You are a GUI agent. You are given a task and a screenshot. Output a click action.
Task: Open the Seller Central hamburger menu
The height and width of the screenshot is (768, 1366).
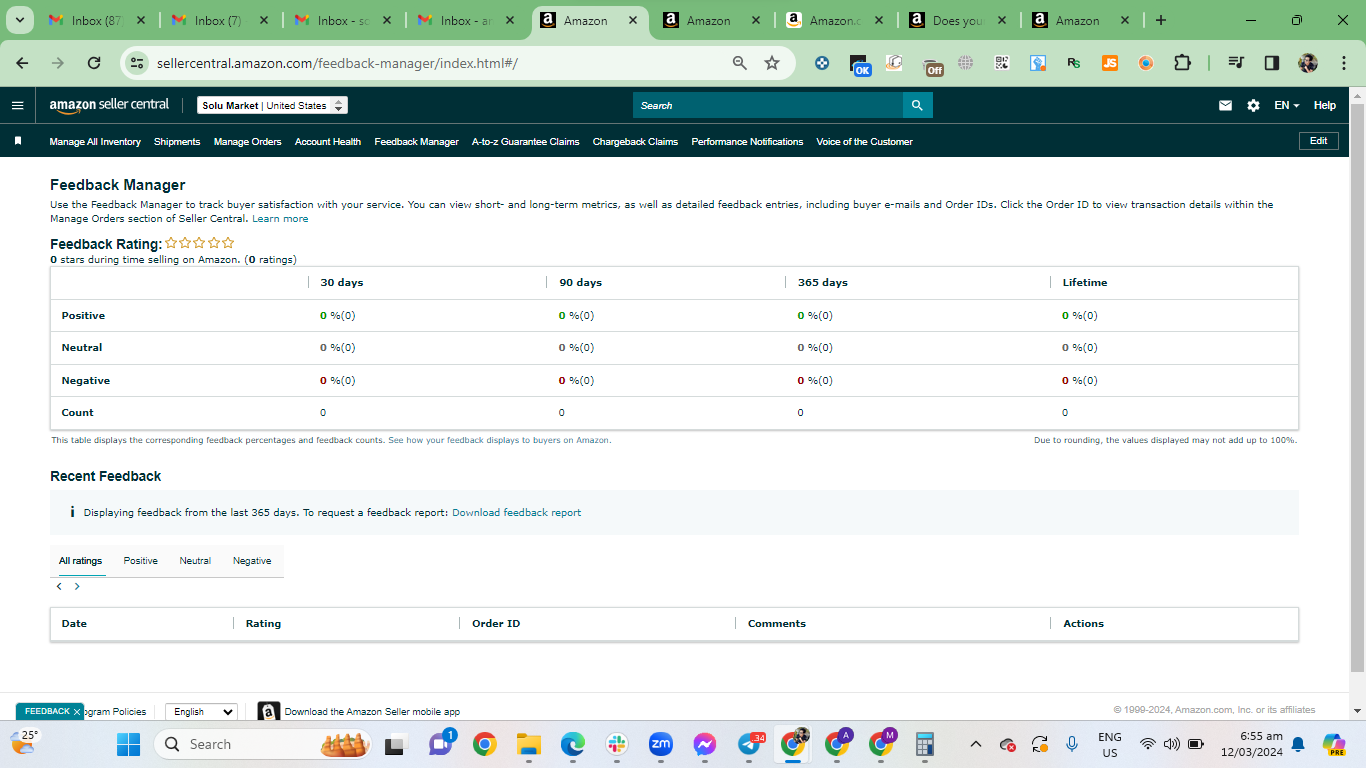(17, 105)
